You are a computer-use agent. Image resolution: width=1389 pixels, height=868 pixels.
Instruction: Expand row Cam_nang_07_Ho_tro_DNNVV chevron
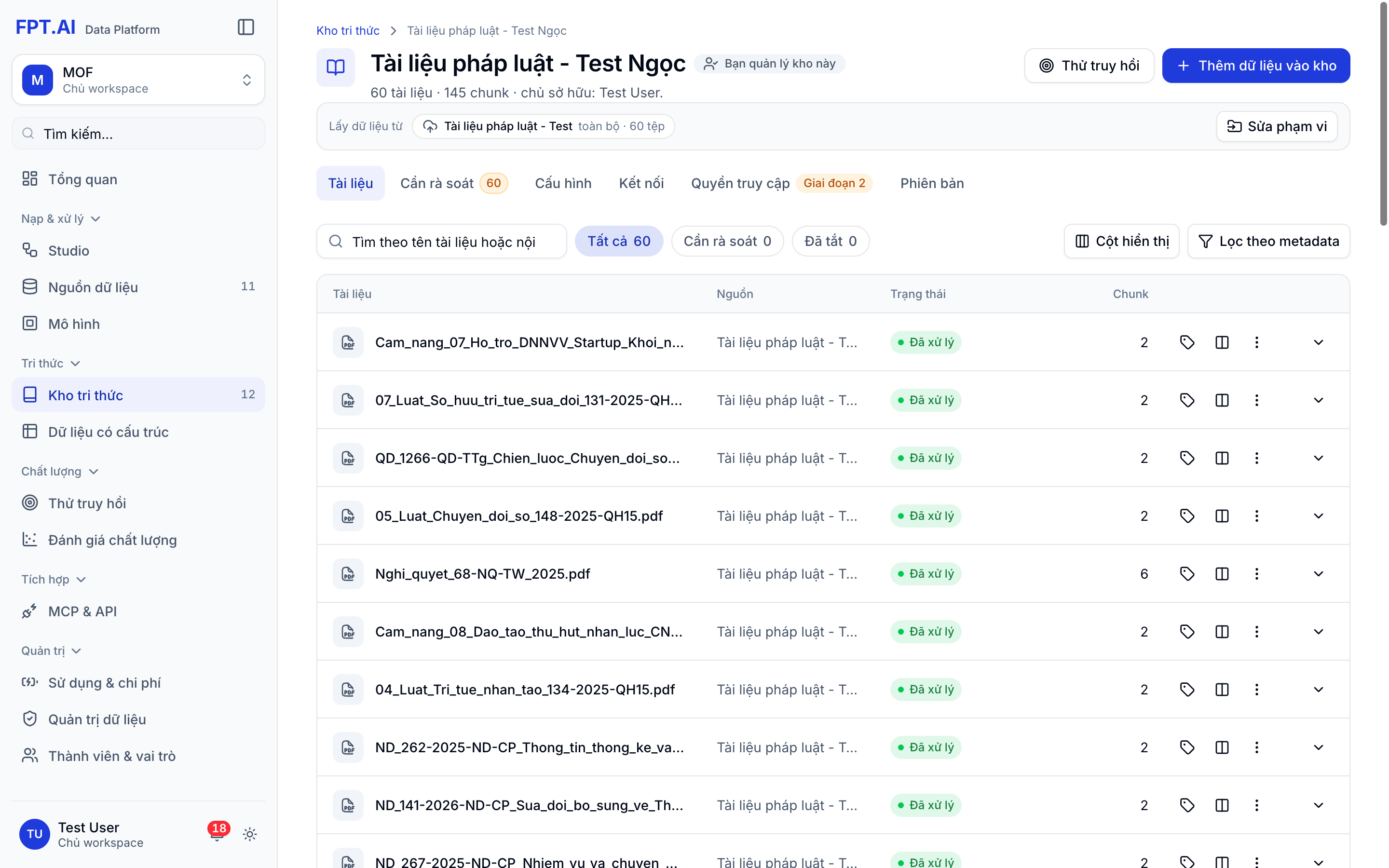pos(1319,342)
